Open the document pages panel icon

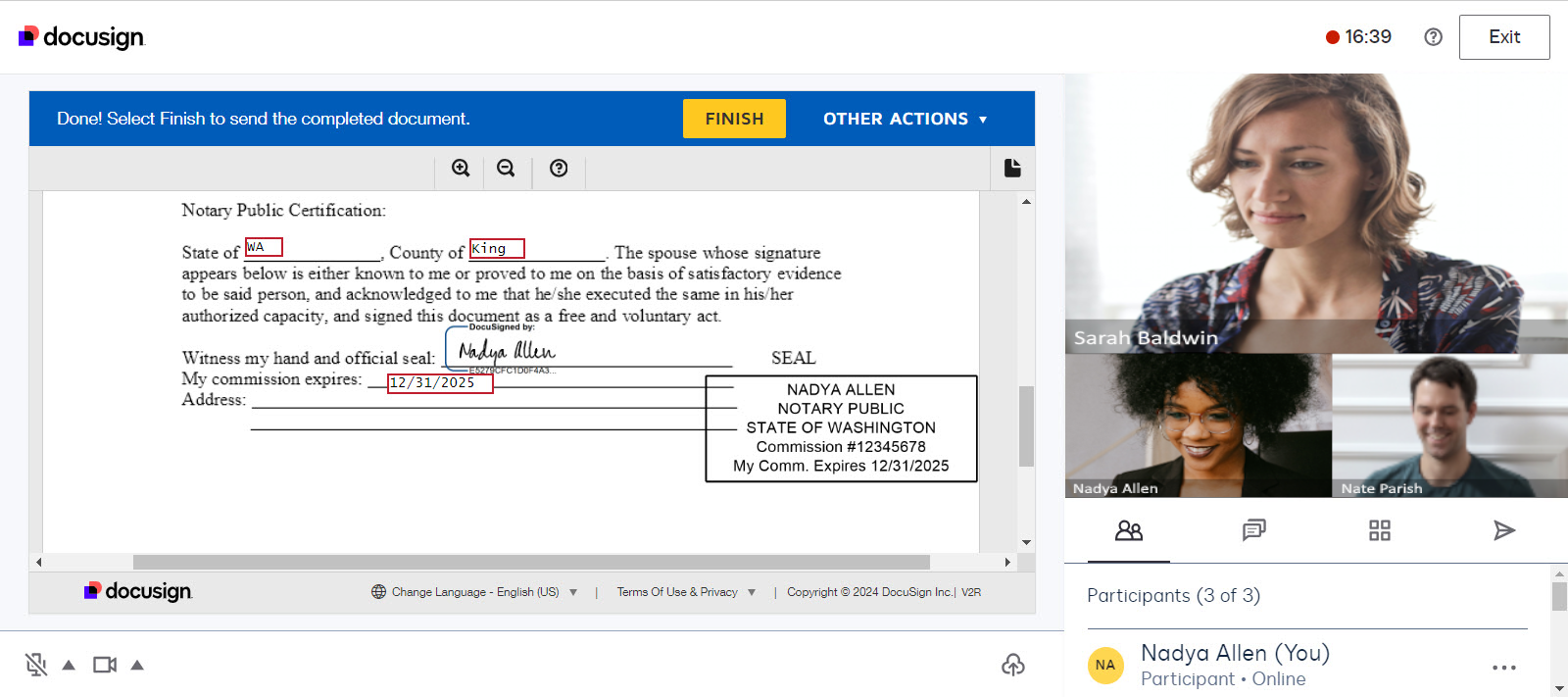pyautogui.click(x=1012, y=169)
